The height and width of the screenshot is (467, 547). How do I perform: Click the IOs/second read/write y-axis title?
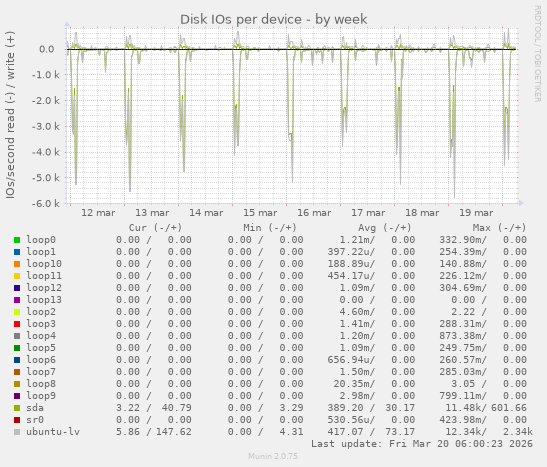pos(10,115)
